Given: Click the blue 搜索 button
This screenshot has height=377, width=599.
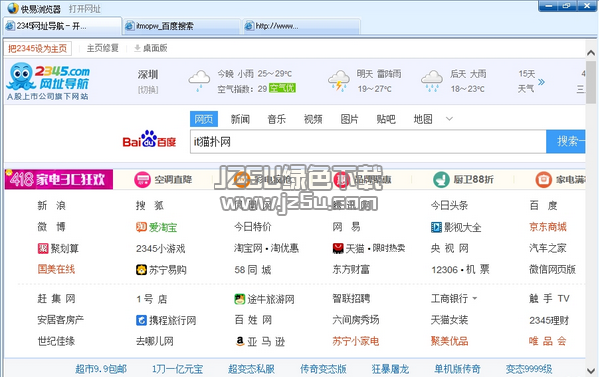Looking at the screenshot, I should 566,141.
